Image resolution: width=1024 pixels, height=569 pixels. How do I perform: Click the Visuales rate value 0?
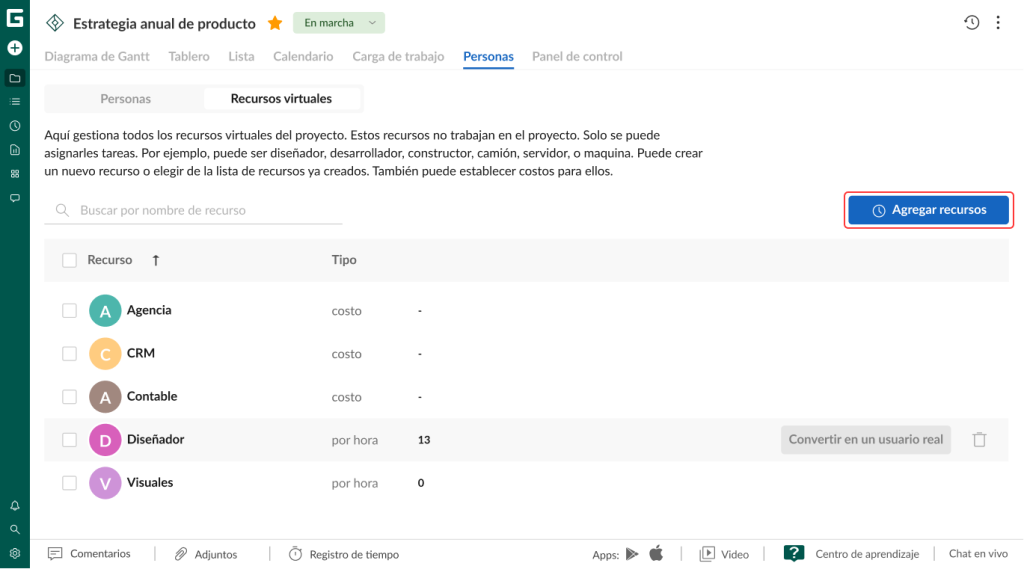point(421,483)
